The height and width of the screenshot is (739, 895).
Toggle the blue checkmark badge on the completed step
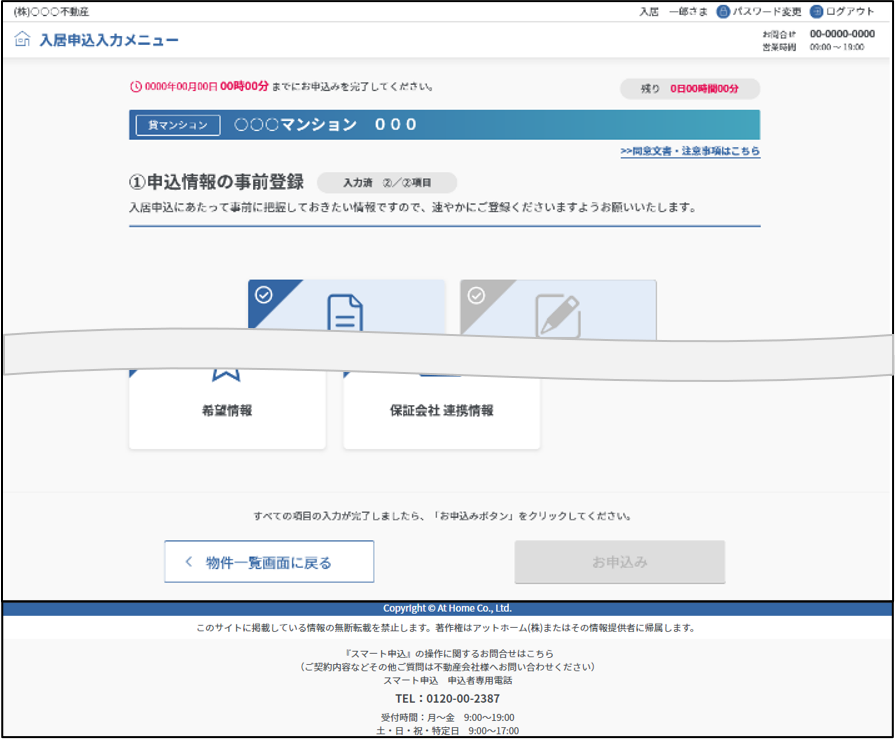pyautogui.click(x=262, y=293)
